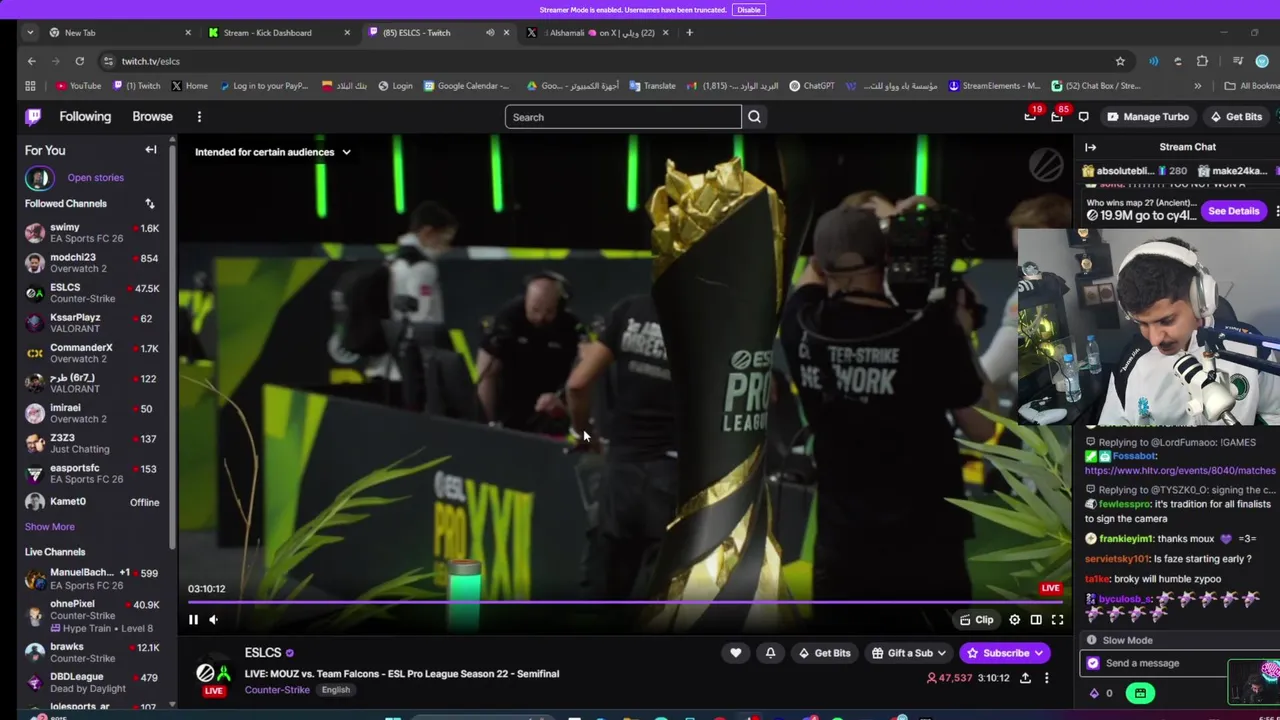This screenshot has height=720, width=1280.
Task: Open the Twitch home logo
Action: pos(33,117)
